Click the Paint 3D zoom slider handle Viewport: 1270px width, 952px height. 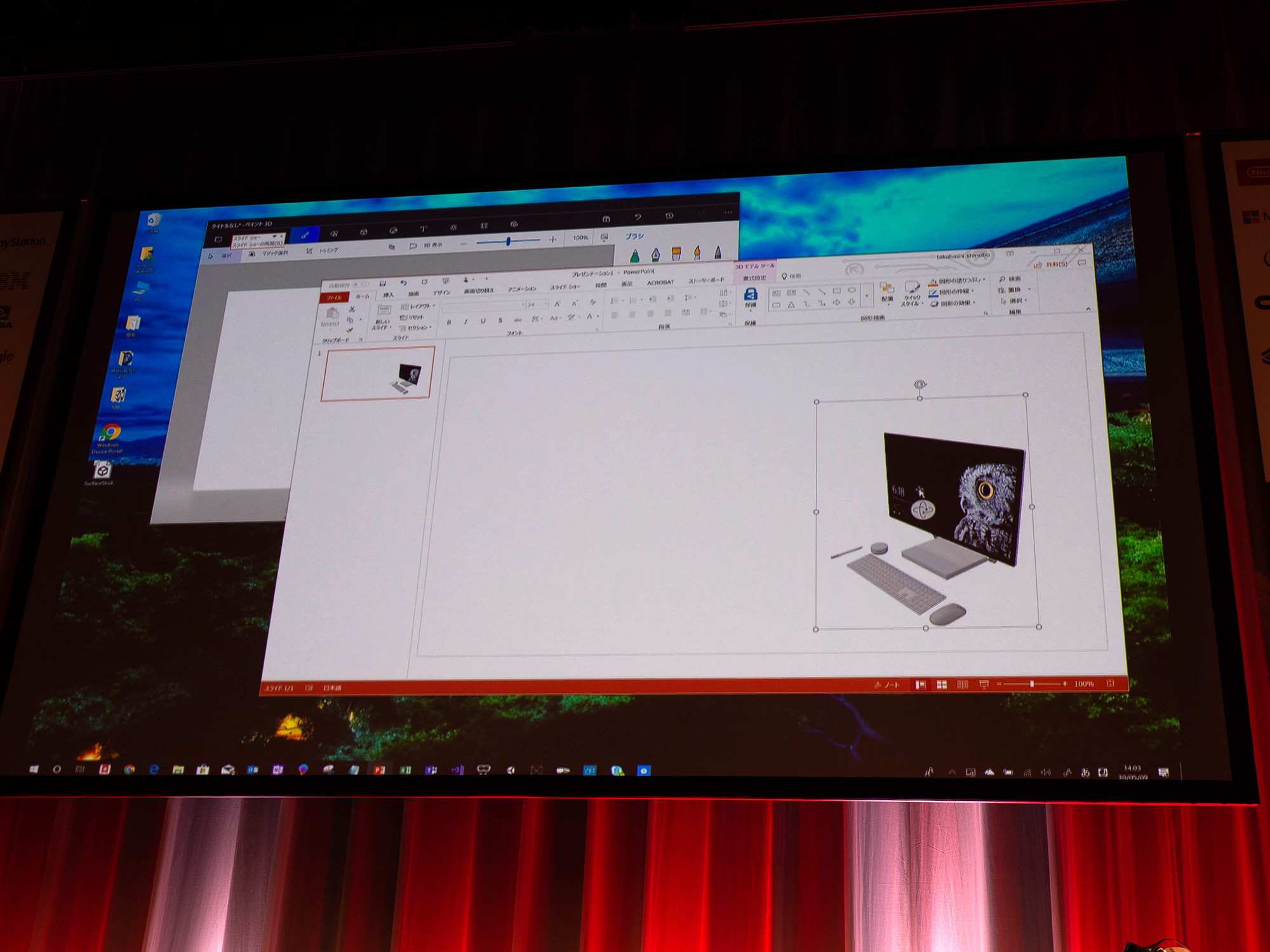coord(508,241)
